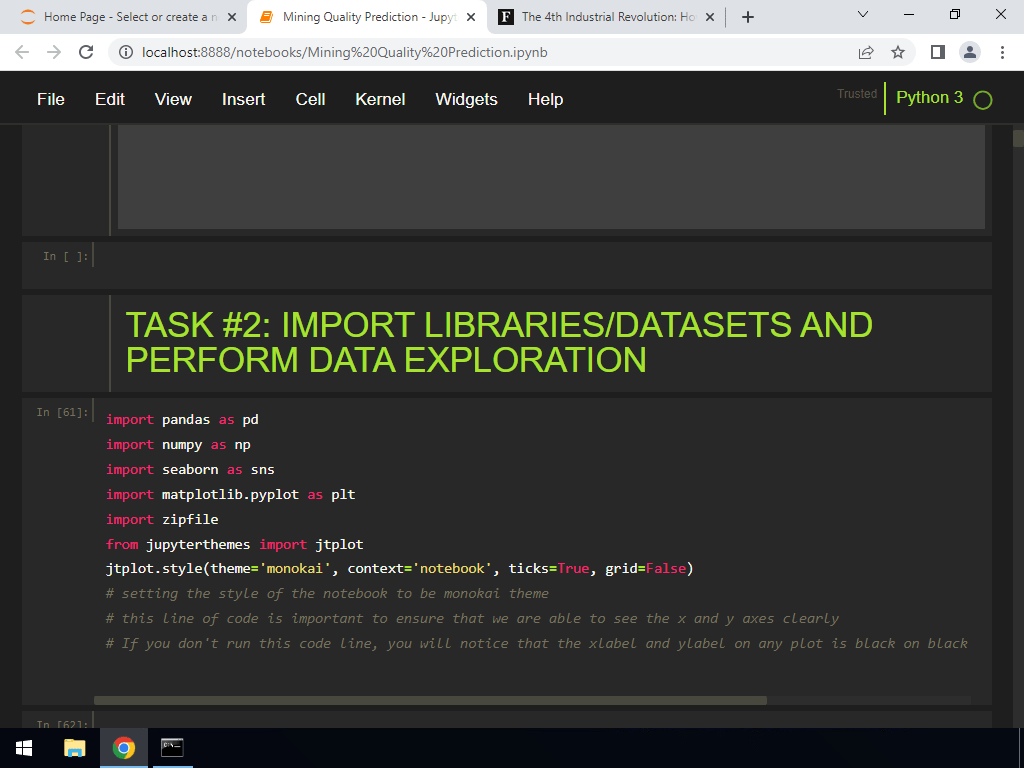Open File Explorer from the taskbar
This screenshot has width=1024, height=768.
click(74, 748)
